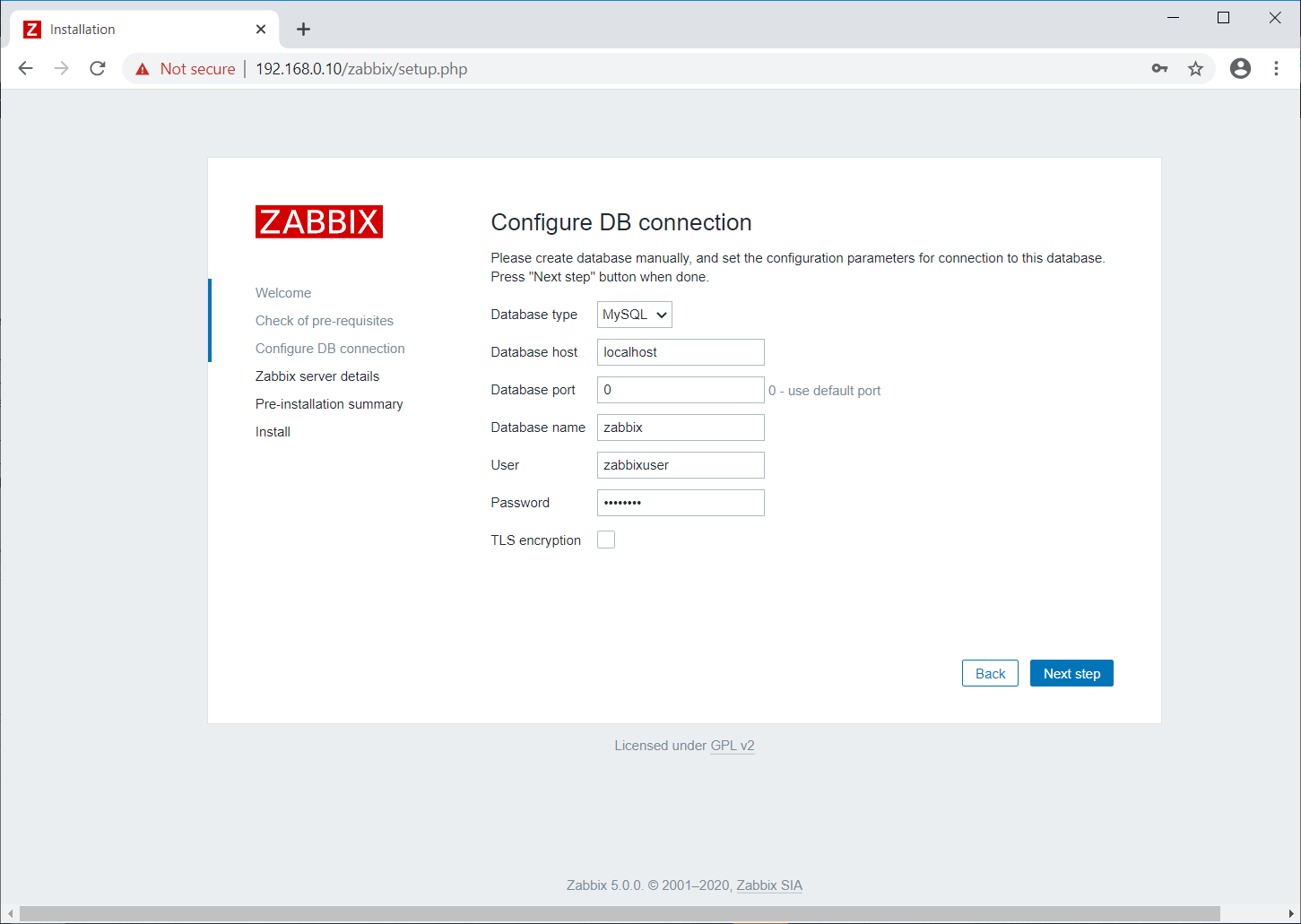Viewport: 1301px width, 924px height.
Task: Select Zabbix server details step
Action: [x=317, y=376]
